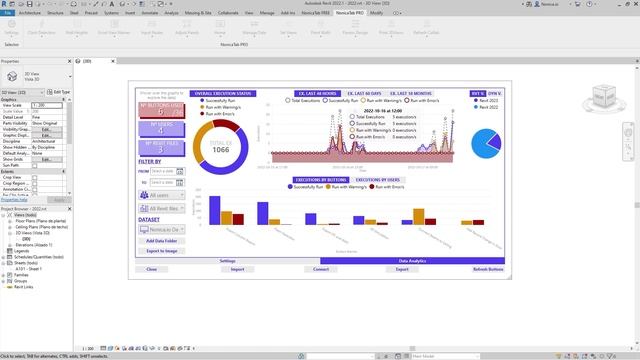Click the Save icon in quick access toolbar
640x360 pixels.
29,4
